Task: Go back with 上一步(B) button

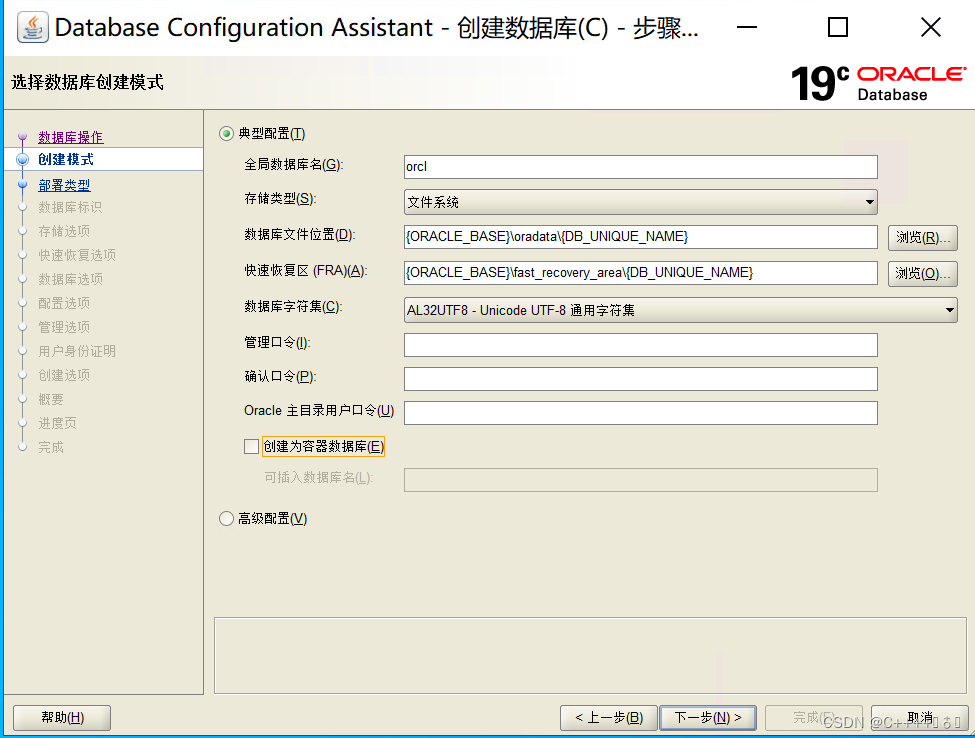Action: (x=609, y=718)
